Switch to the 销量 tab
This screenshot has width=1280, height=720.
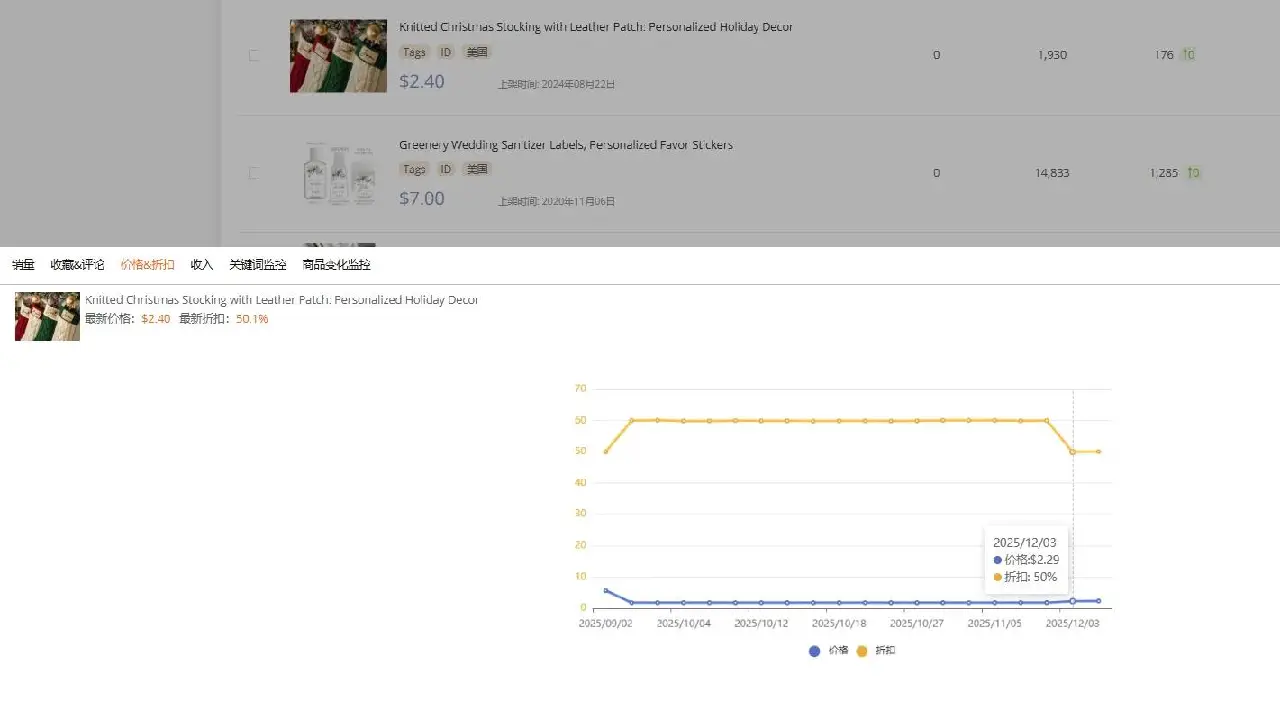coord(22,264)
